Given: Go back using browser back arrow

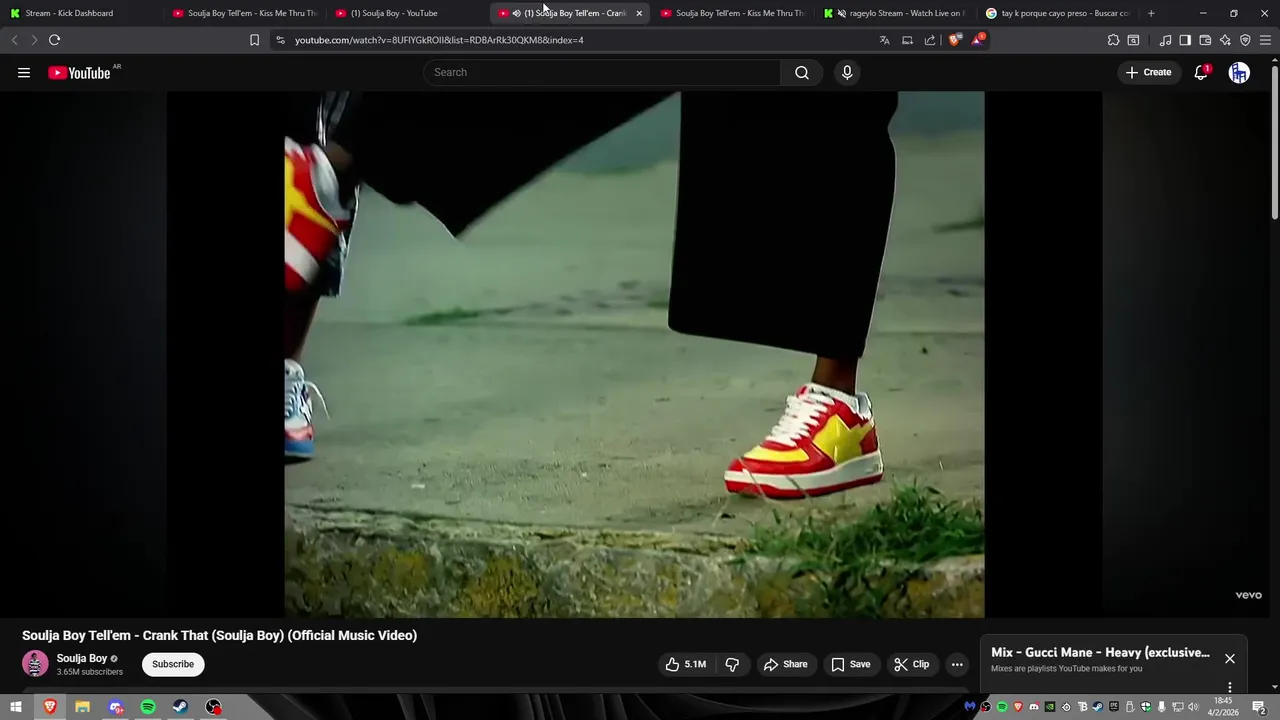Looking at the screenshot, I should tap(14, 40).
